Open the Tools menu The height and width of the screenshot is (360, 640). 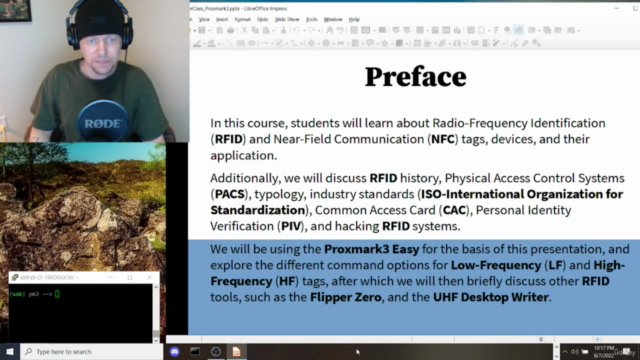tap(311, 19)
